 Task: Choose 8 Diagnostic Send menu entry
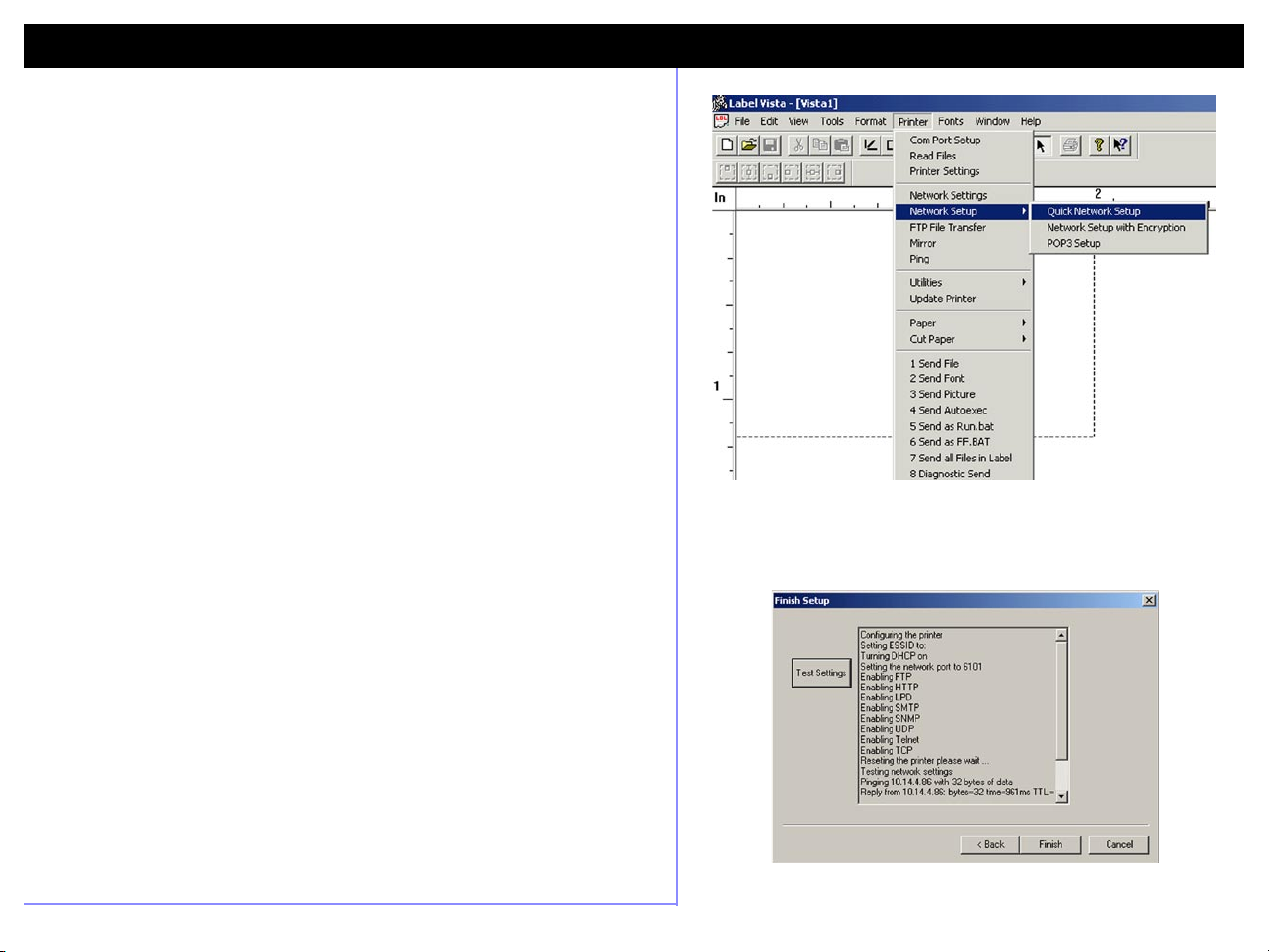tap(963, 474)
